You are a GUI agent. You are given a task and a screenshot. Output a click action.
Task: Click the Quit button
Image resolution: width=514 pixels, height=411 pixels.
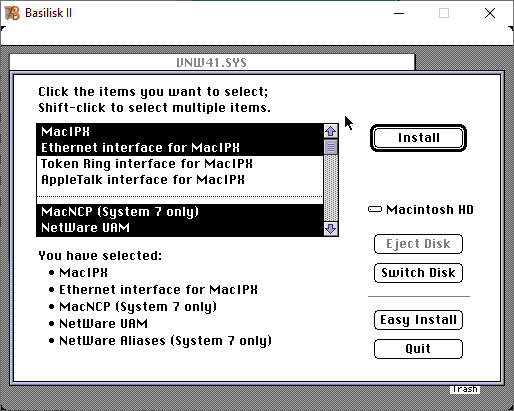[418, 349]
